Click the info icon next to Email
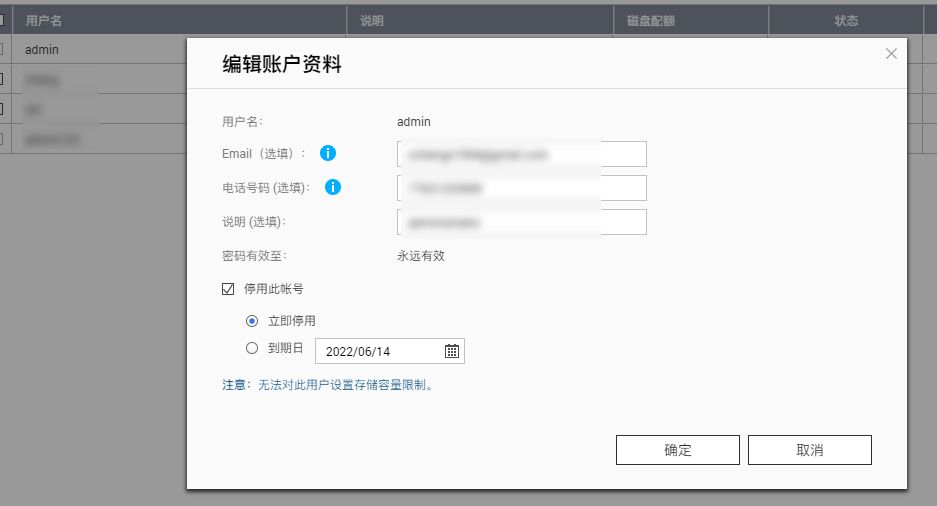The image size is (937, 506). 327,154
